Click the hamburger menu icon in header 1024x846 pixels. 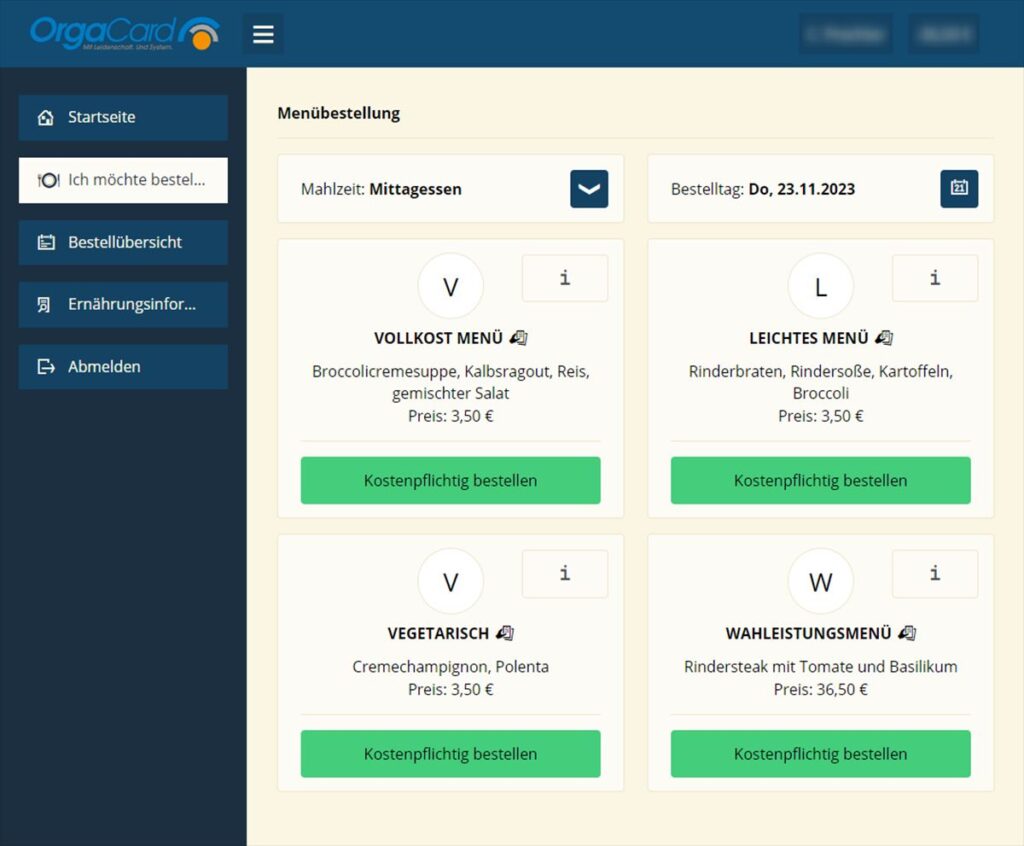(263, 34)
